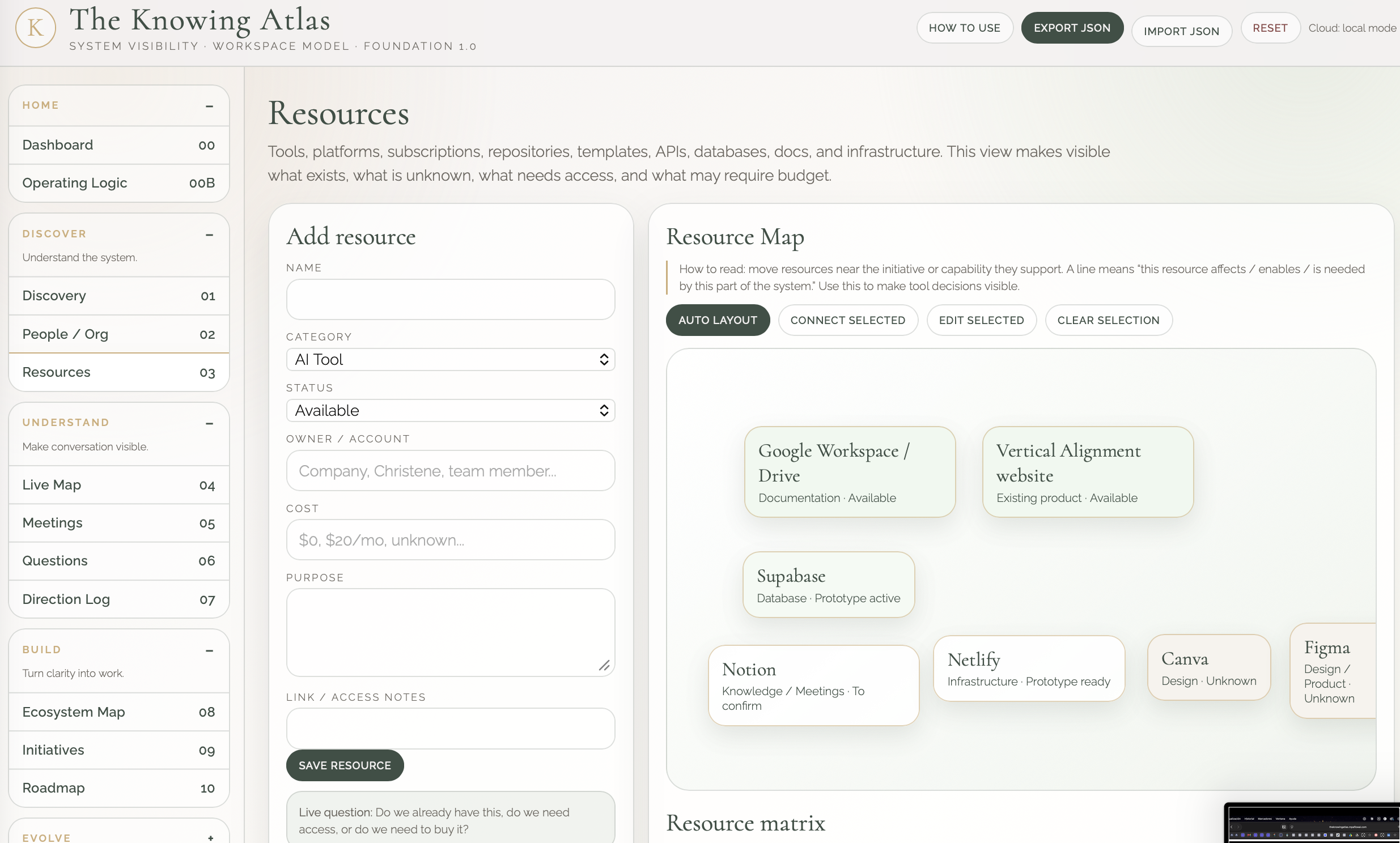Image resolution: width=1400 pixels, height=843 pixels.
Task: Click the Knowing Atlas K logo
Action: pyautogui.click(x=35, y=27)
